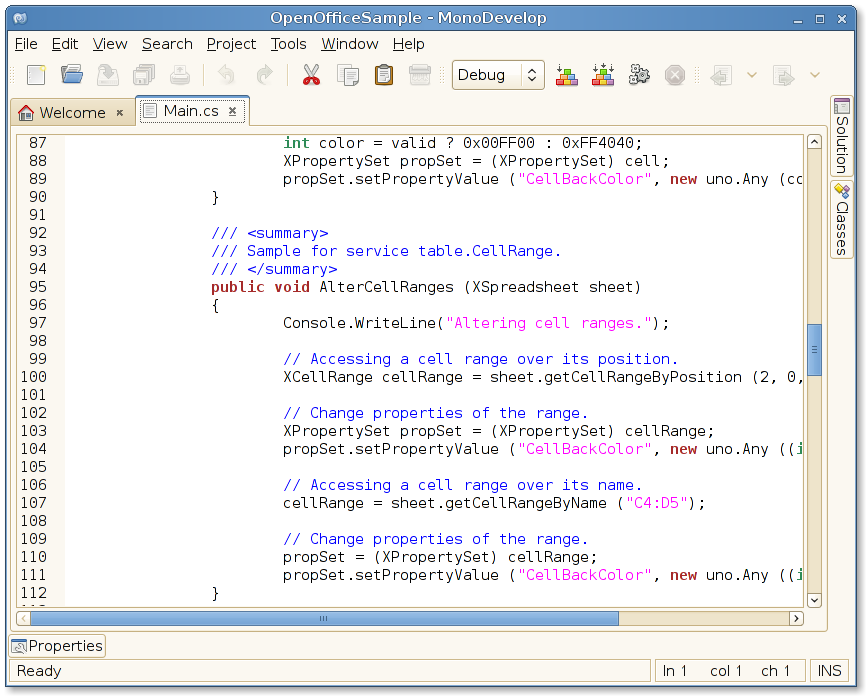Screen dimensions: 866x696
Task: Click the MonoDevelop window menu icon in titlebar
Action: [x=20, y=18]
